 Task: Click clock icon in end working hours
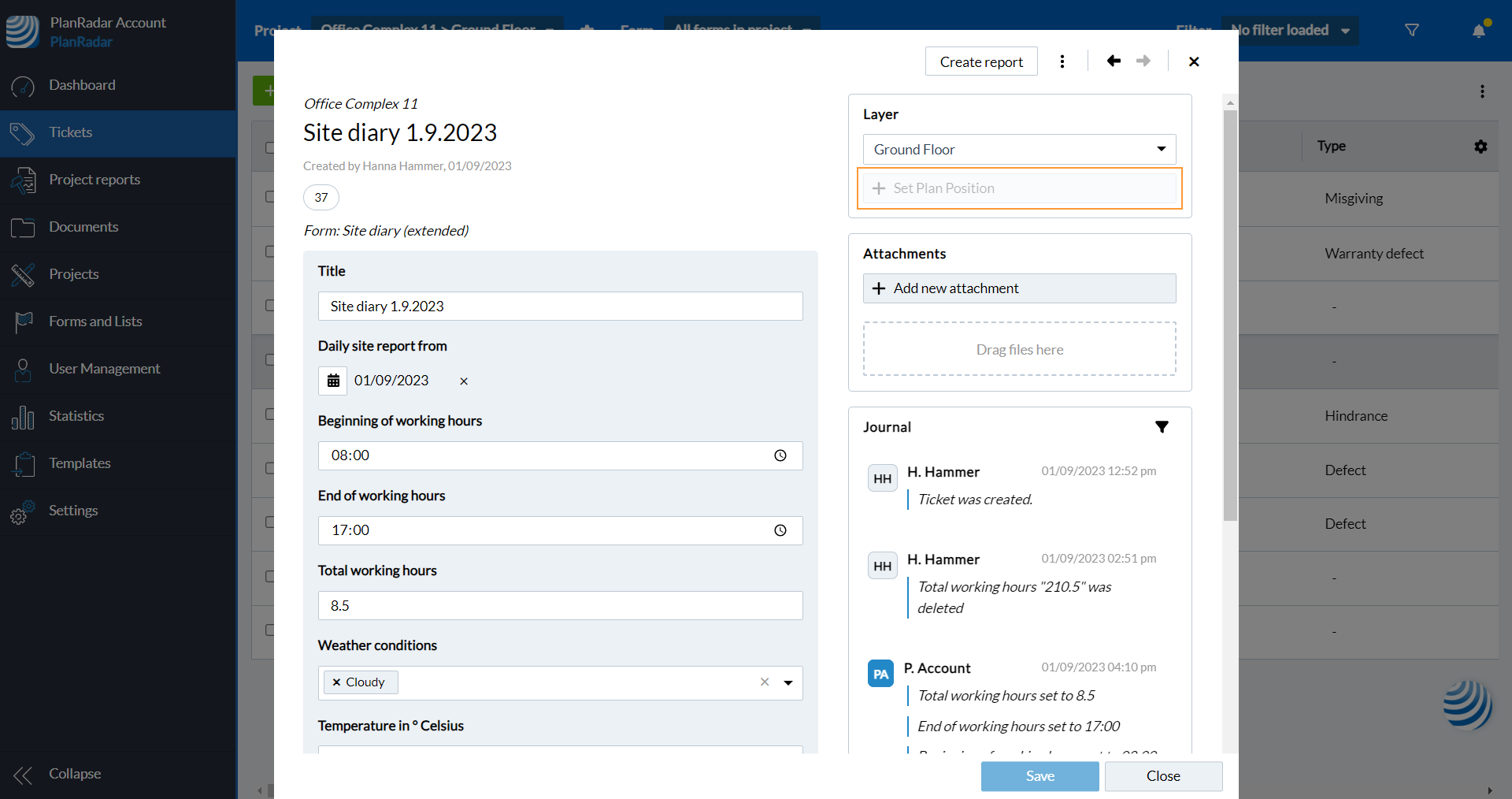(780, 530)
